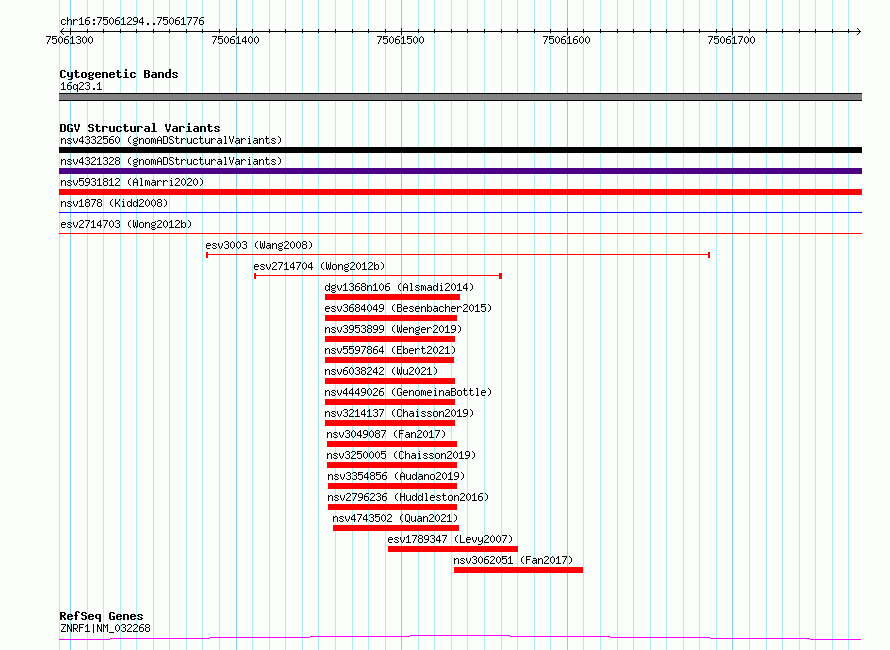Open the nsv5931812 (Almarri2020) label
The height and width of the screenshot is (650, 890).
point(132,182)
